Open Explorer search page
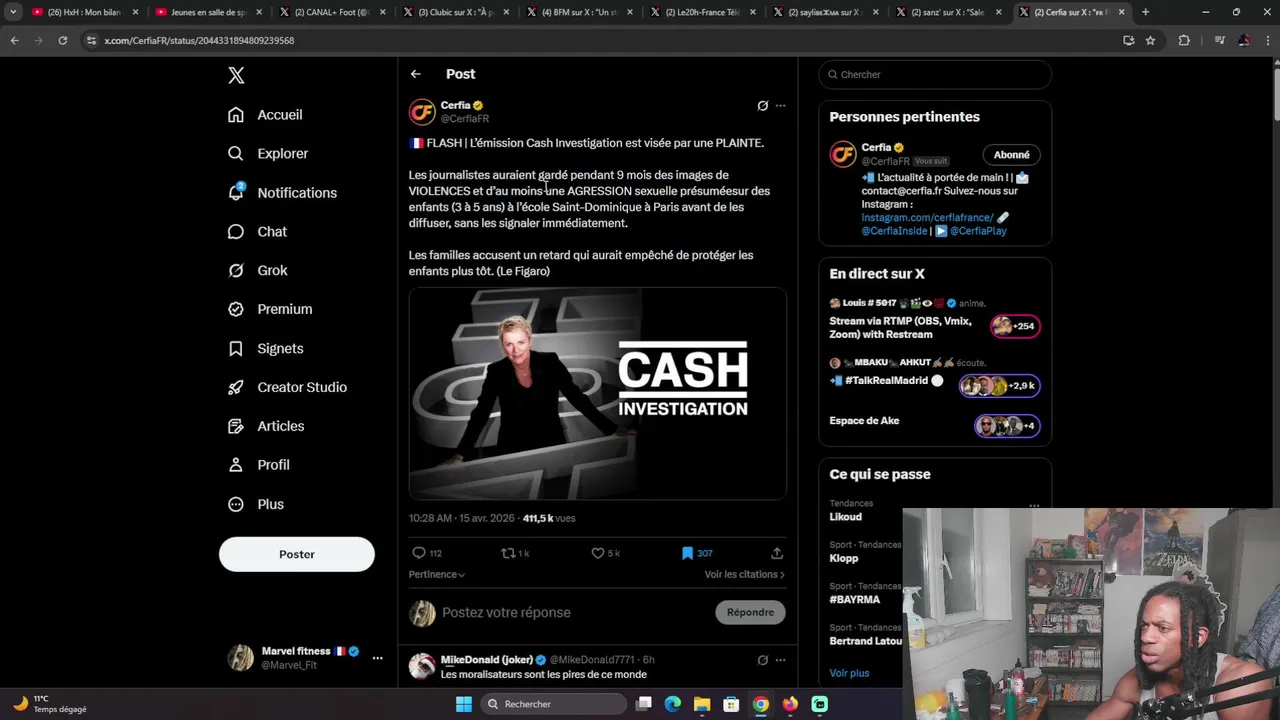The height and width of the screenshot is (720, 1280). 268,154
